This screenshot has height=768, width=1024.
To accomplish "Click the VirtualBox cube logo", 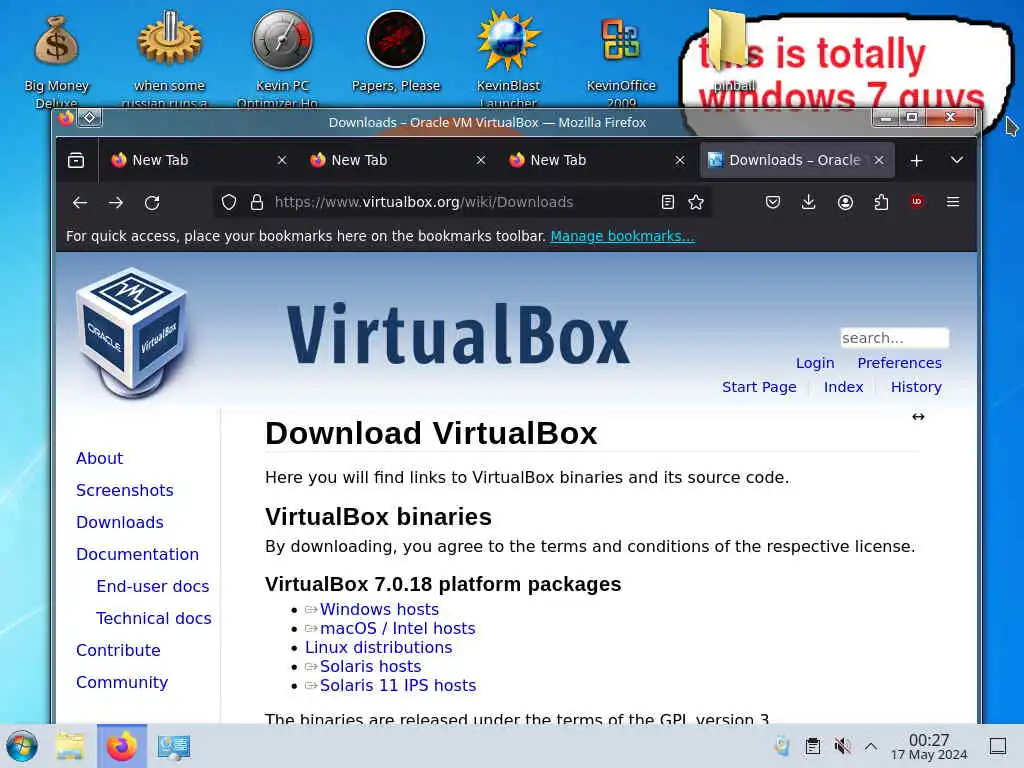I will click(x=133, y=334).
